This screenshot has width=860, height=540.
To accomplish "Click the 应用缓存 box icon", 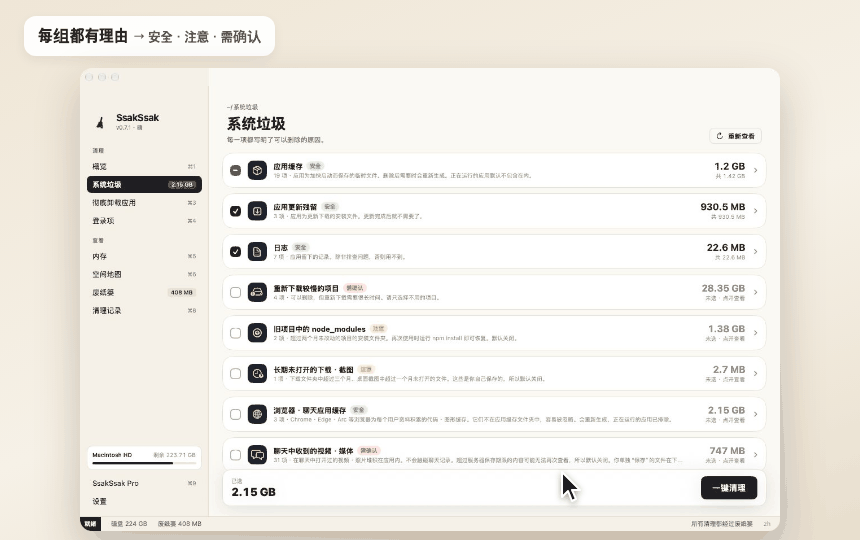I will pos(257,170).
